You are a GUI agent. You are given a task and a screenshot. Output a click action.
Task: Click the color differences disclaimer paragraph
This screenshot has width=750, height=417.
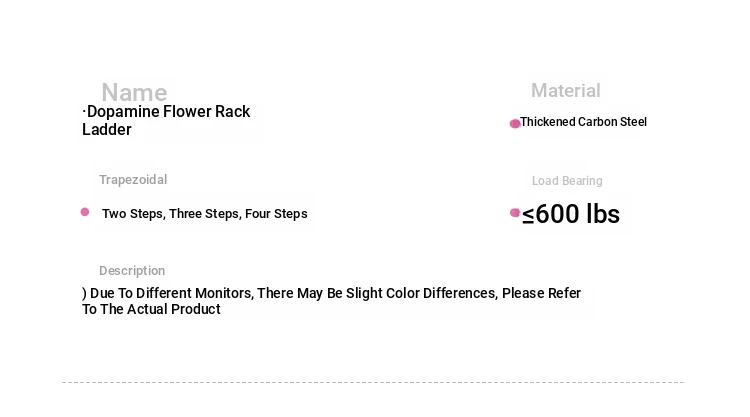(331, 301)
